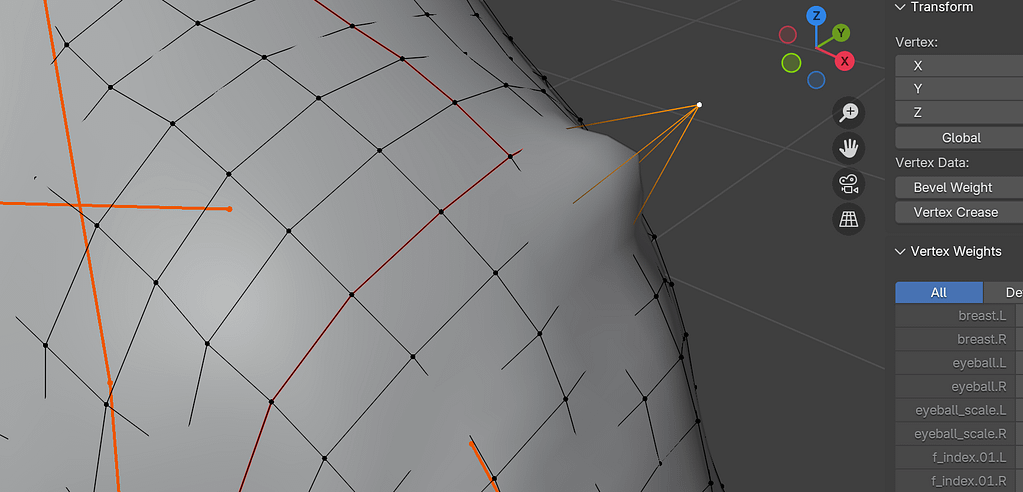Toggle perspective/orthographic grid icon
The height and width of the screenshot is (492, 1023).
click(849, 218)
